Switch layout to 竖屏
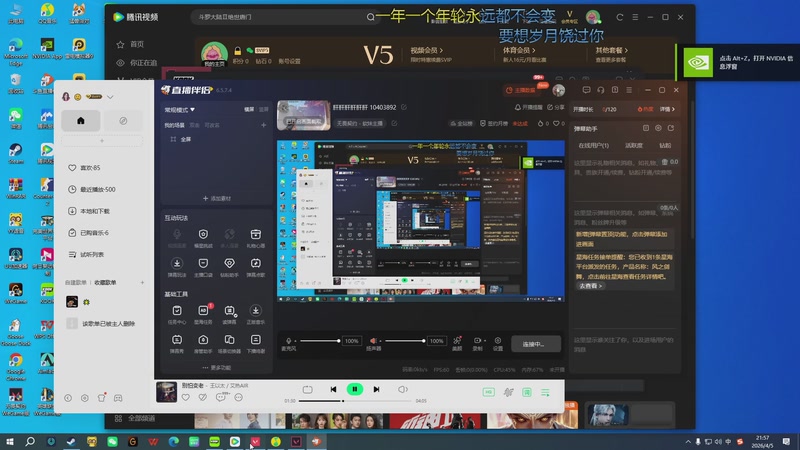This screenshot has width=800, height=450. pos(264,109)
